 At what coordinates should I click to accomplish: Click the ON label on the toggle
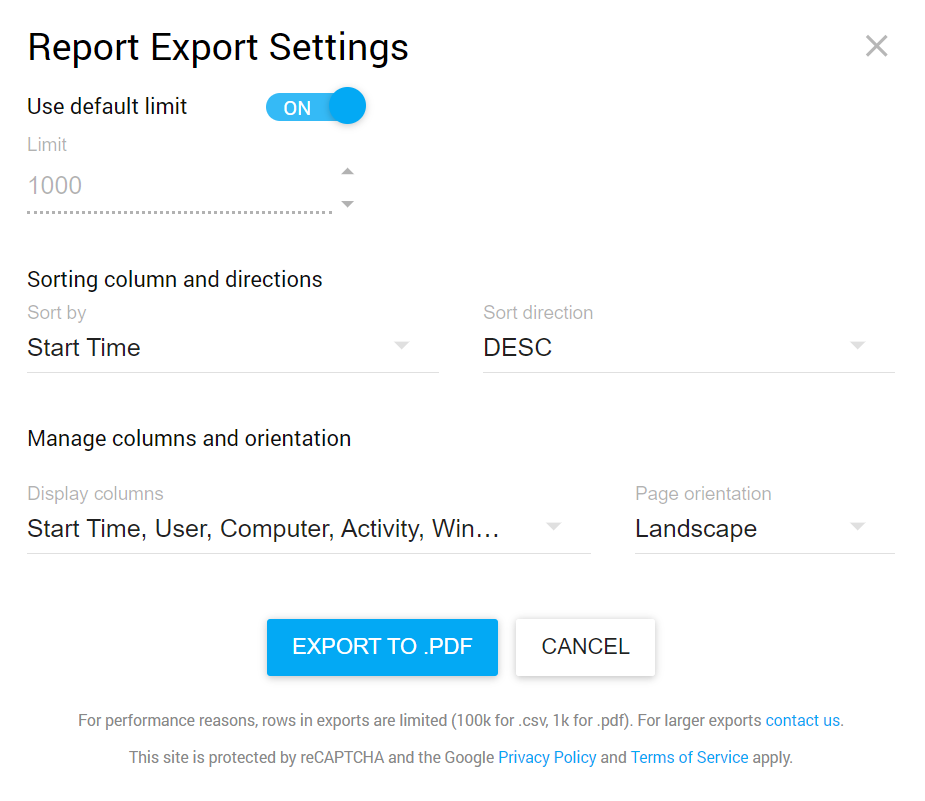[297, 108]
